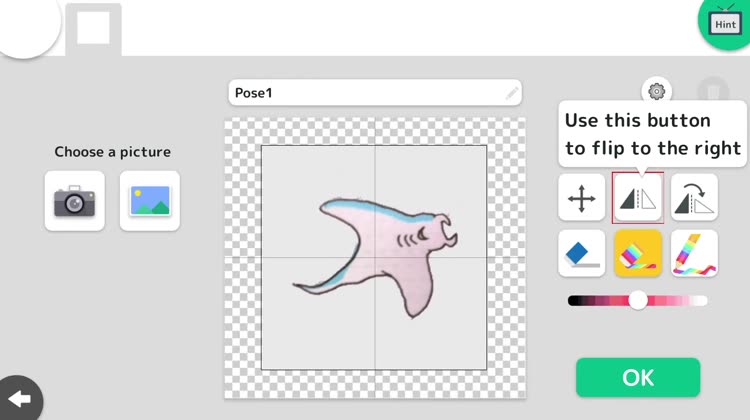Click the color slider's white handle
Screen dimensions: 750x420
[637, 300]
